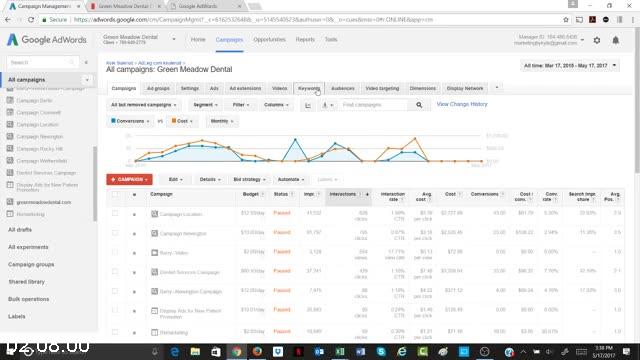Collapse the sidebar with the arrow icon

coord(86,62)
